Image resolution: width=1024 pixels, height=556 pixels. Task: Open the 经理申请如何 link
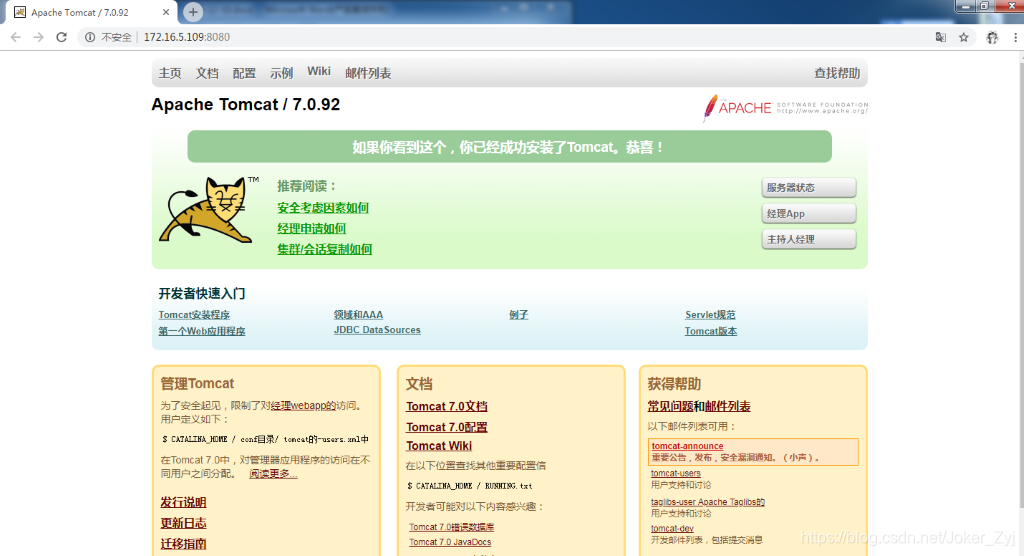(x=312, y=229)
